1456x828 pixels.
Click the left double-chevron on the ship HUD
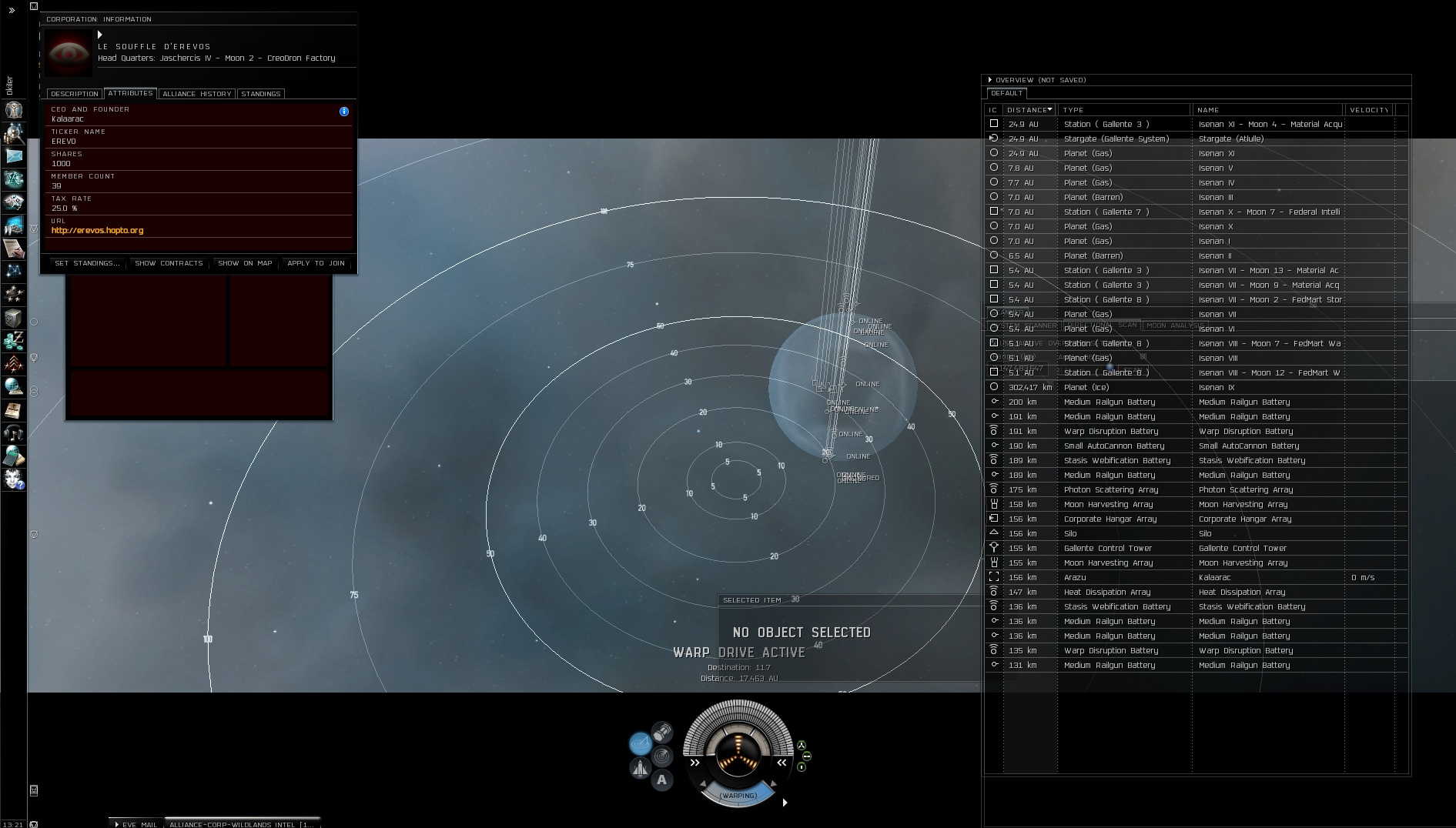[x=695, y=763]
